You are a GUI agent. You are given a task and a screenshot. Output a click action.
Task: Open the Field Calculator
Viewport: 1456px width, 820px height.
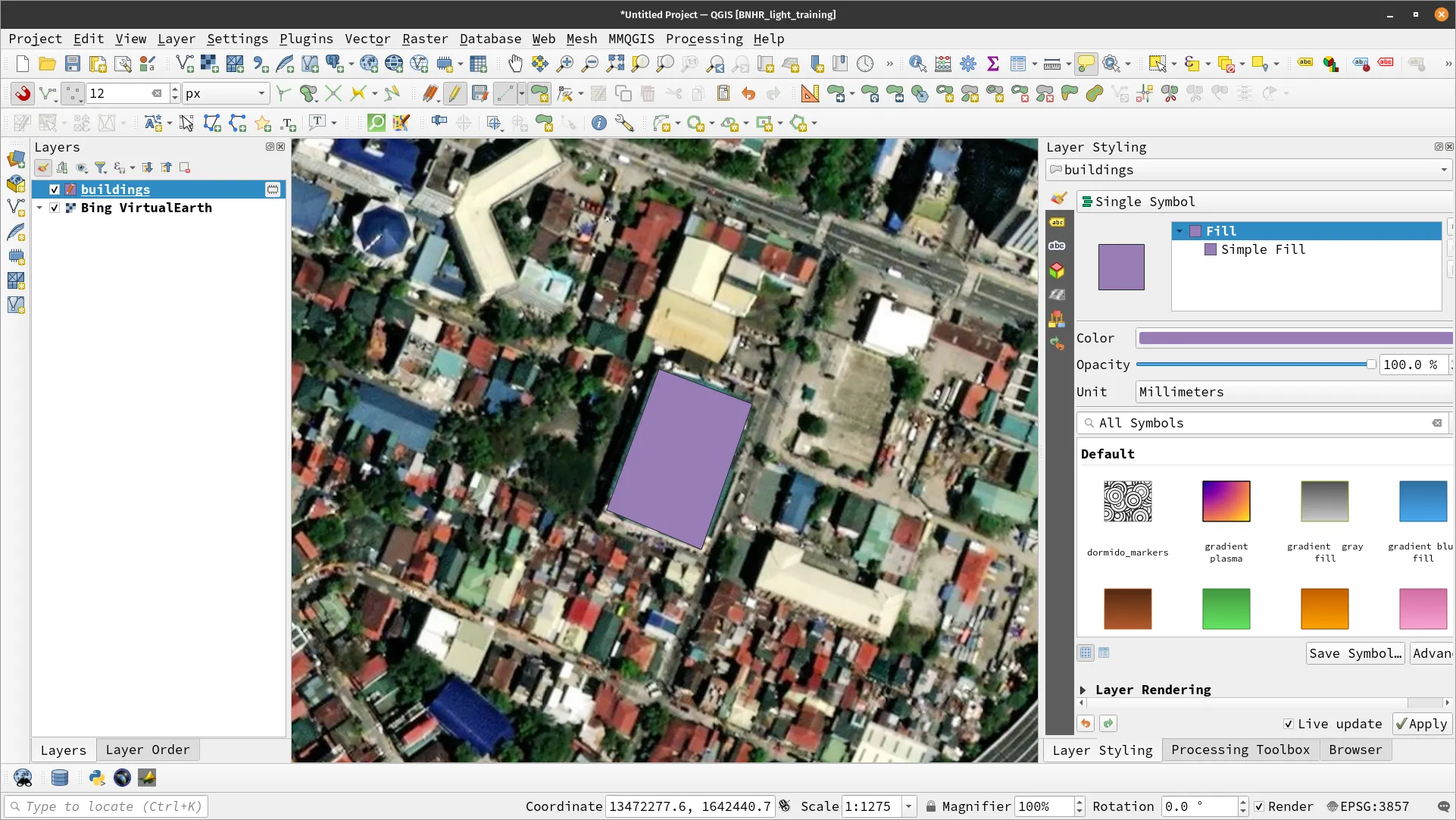click(942, 64)
